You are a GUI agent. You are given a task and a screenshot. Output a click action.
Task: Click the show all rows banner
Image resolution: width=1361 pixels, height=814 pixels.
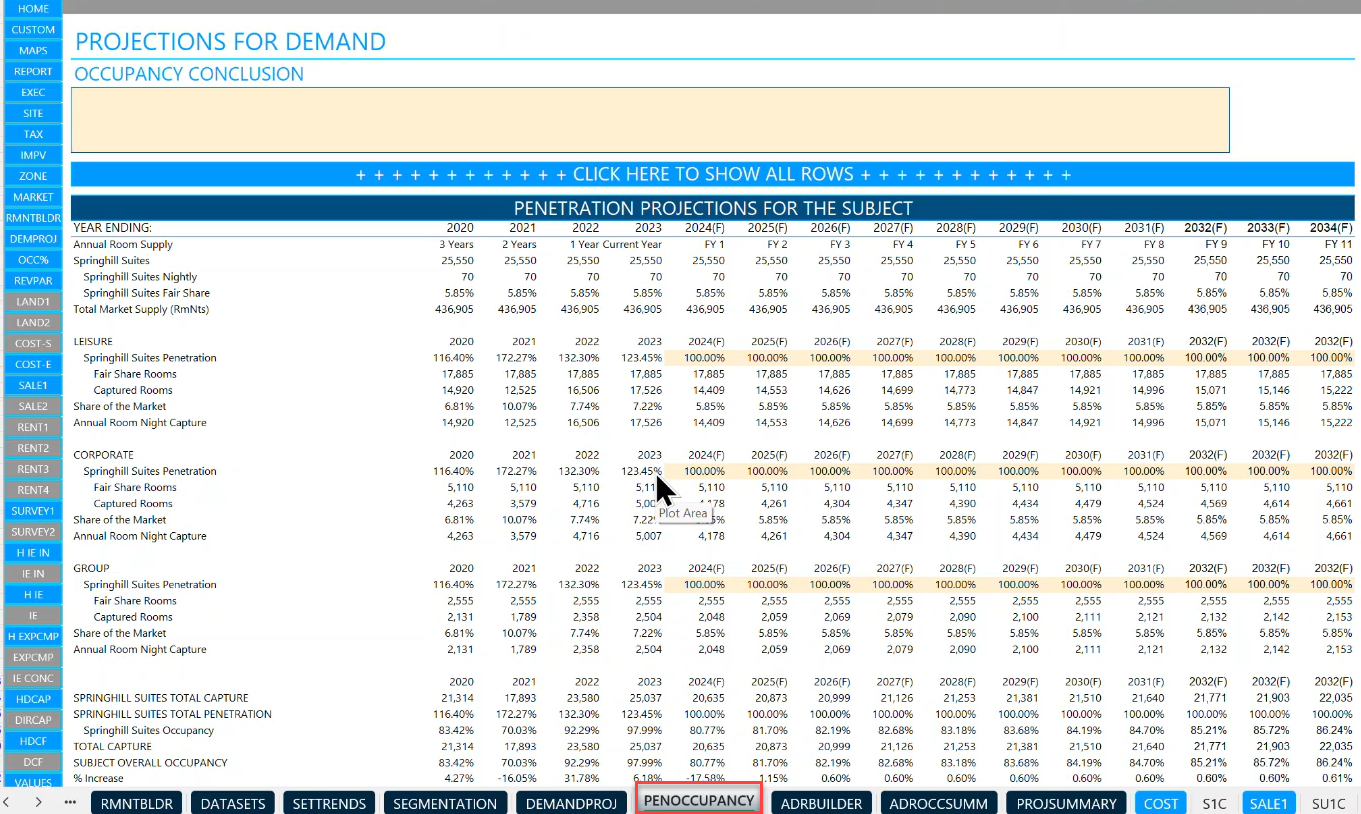(x=713, y=175)
